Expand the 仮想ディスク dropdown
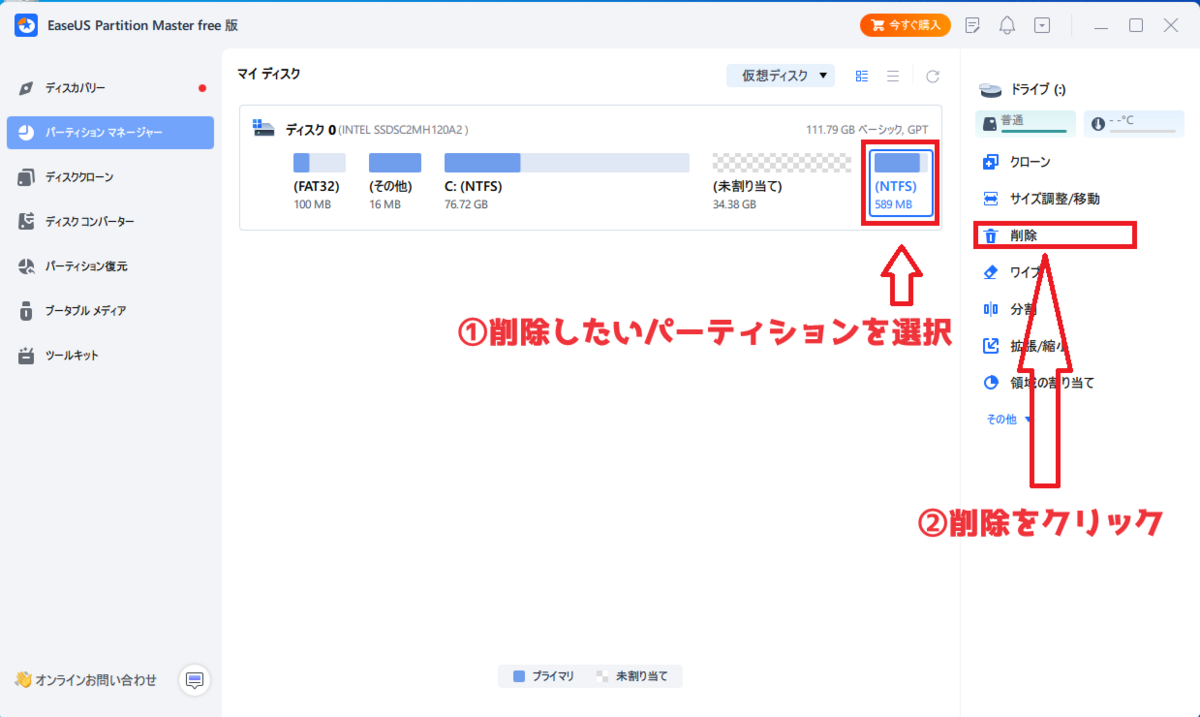This screenshot has width=1200, height=717. click(x=780, y=76)
